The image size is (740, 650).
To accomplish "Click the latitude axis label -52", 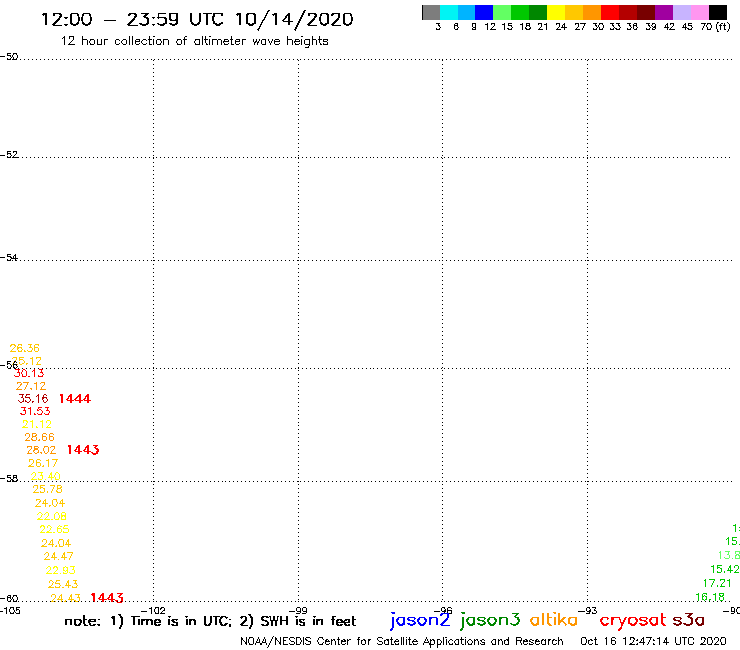I will (10, 155).
